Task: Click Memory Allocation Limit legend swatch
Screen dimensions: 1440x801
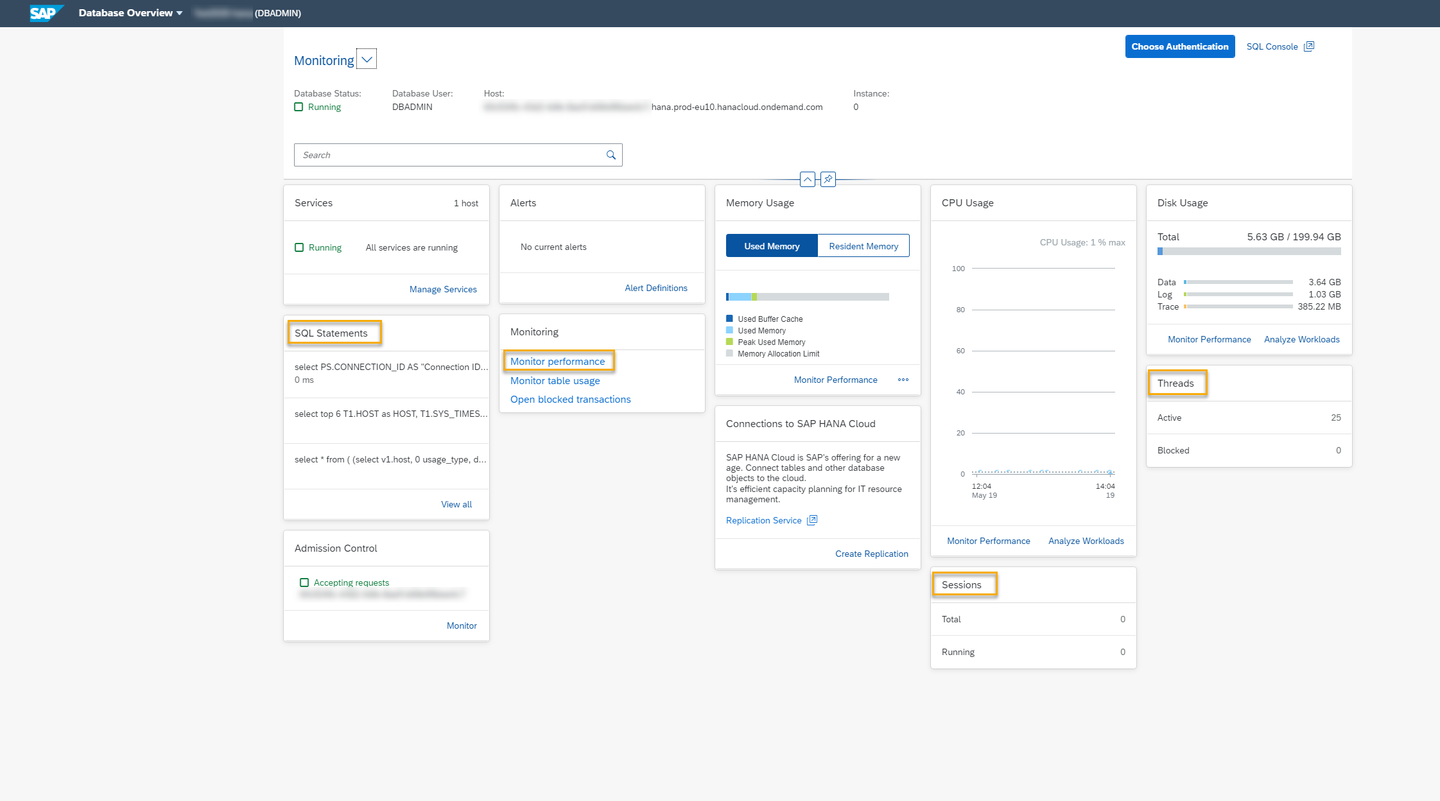Action: [730, 354]
